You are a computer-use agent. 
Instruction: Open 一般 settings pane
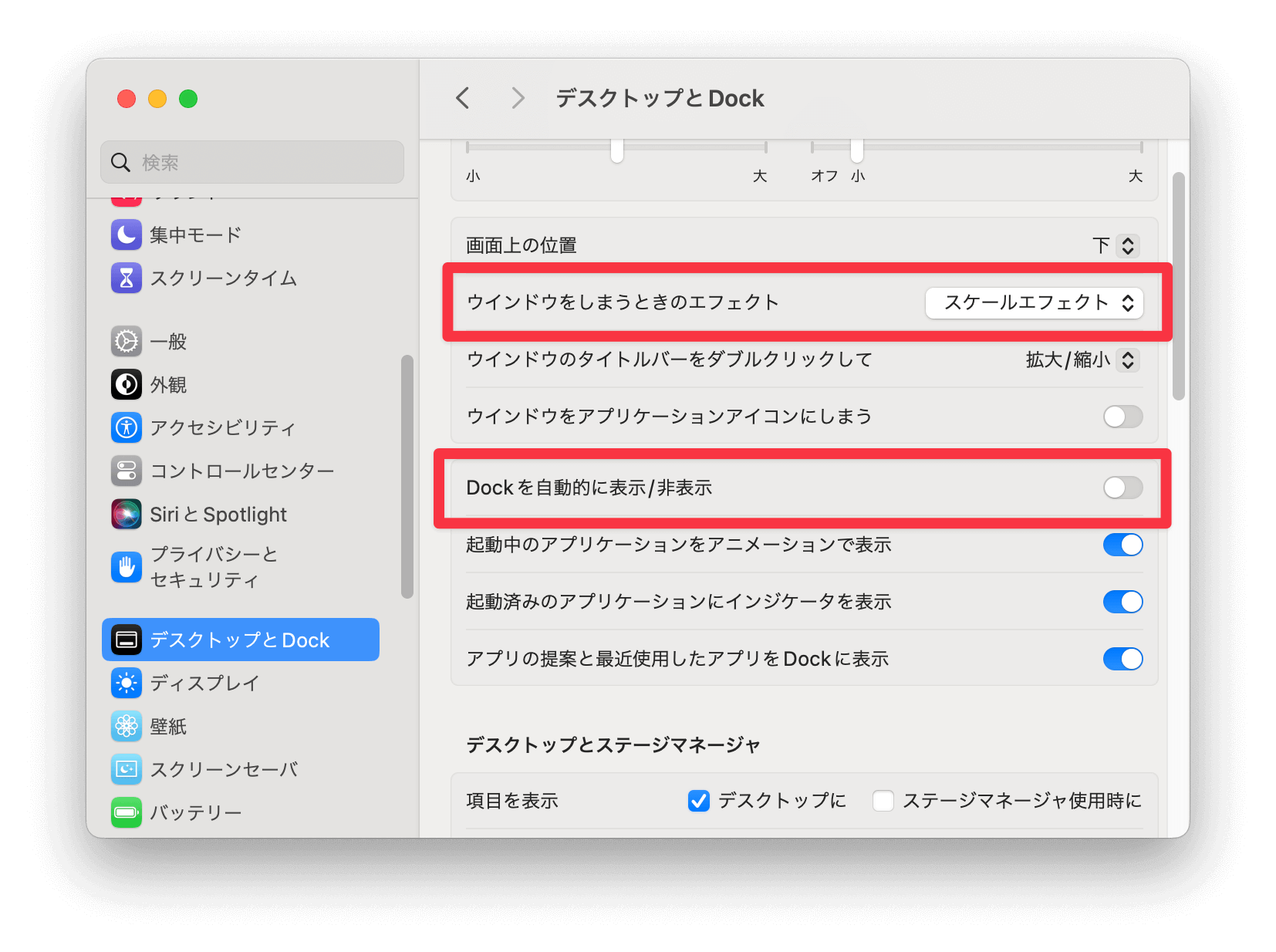[x=240, y=341]
